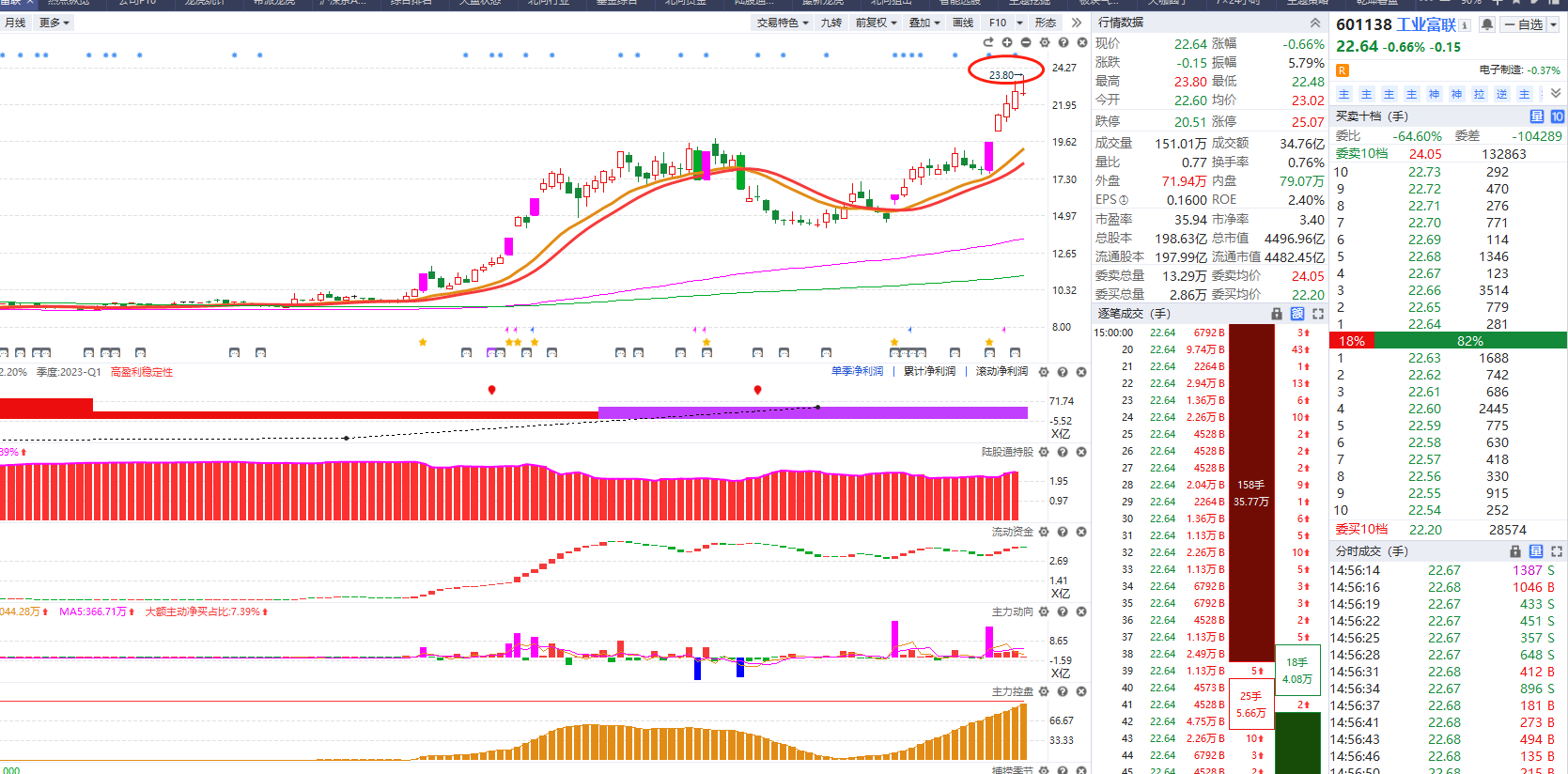
Task: Open the 更多 period dropdown
Action: coord(54,23)
